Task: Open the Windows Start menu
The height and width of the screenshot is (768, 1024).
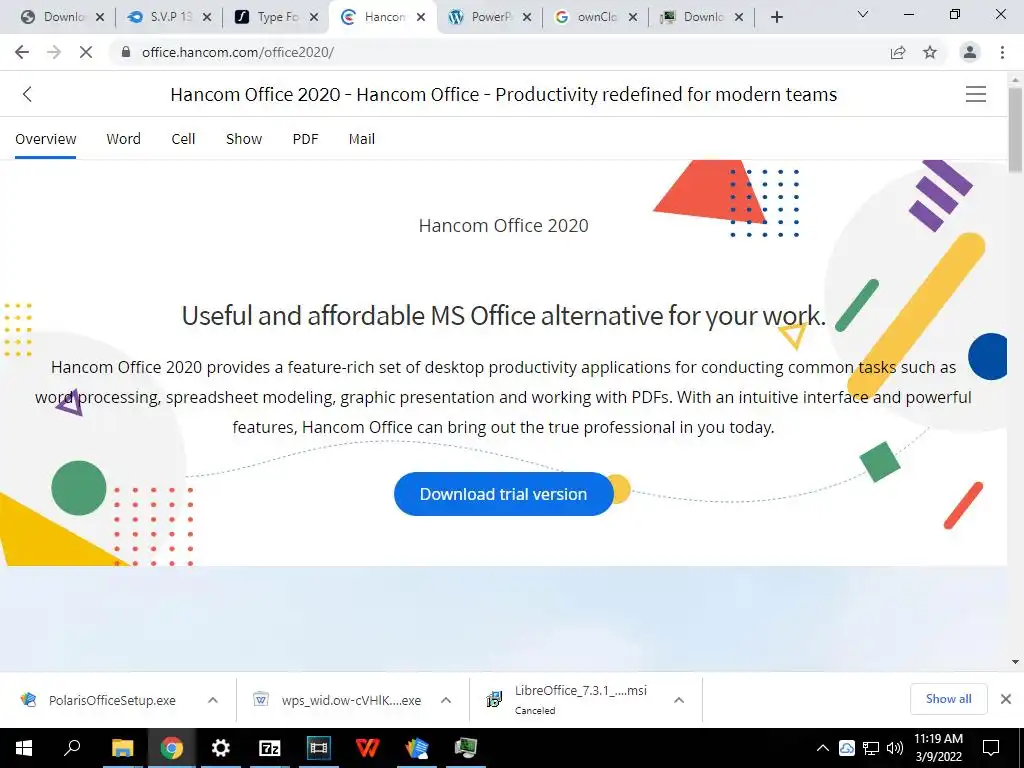Action: 24,748
